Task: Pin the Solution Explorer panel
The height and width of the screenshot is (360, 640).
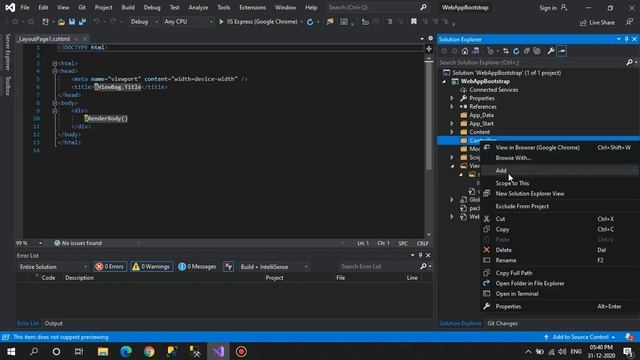Action: (x=627, y=39)
